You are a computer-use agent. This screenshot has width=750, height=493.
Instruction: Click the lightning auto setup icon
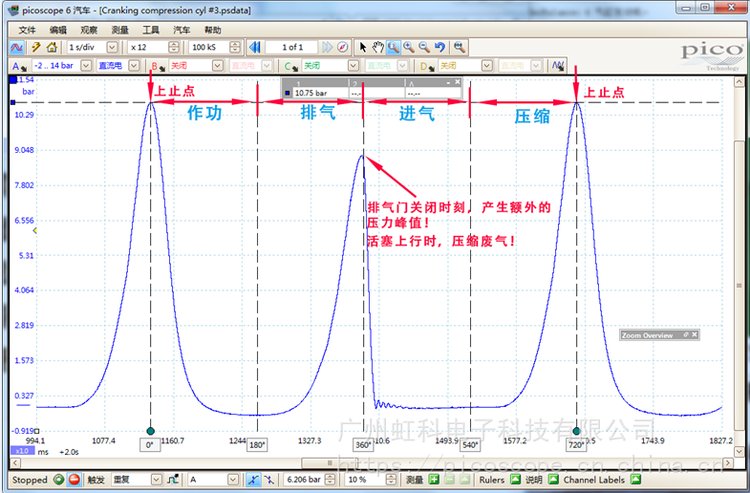(36, 47)
